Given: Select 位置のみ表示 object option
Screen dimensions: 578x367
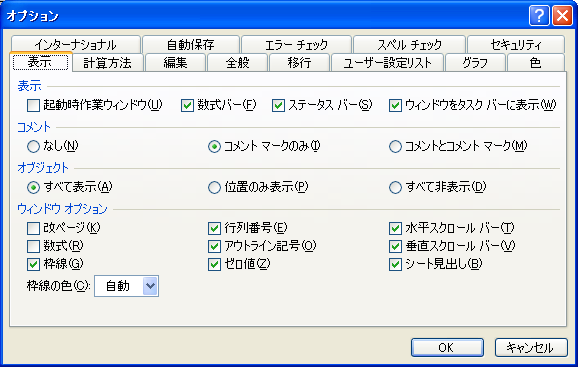Looking at the screenshot, I should click(214, 188).
